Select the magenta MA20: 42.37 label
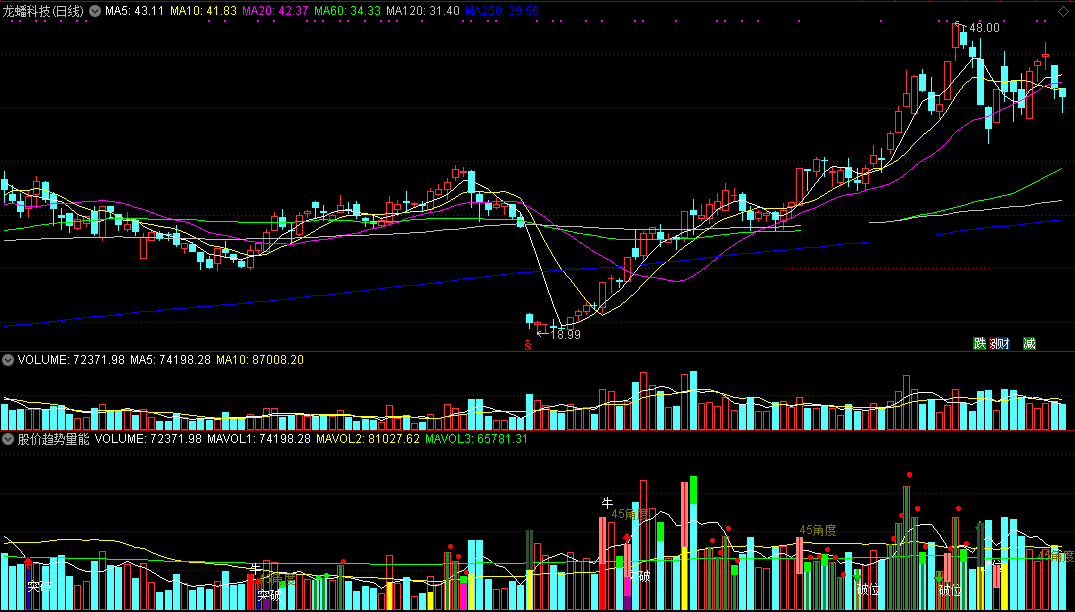1075x612 pixels. pos(277,11)
